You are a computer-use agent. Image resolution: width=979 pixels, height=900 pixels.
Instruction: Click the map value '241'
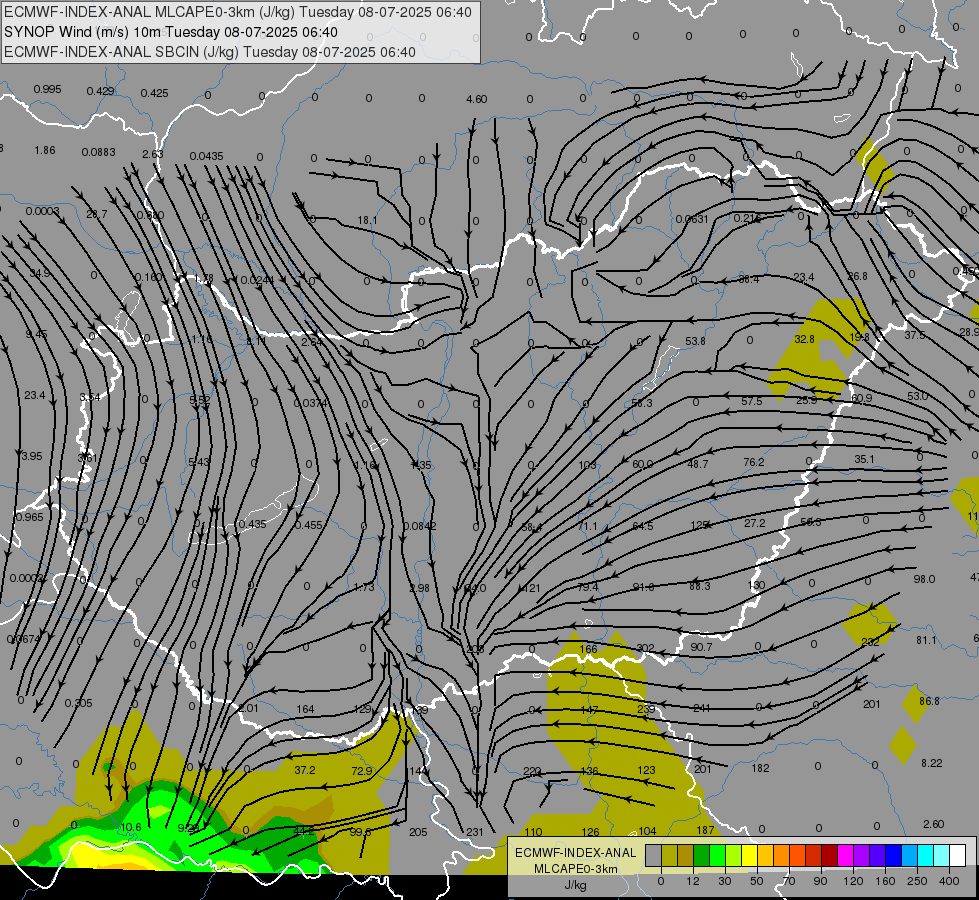[x=702, y=708]
